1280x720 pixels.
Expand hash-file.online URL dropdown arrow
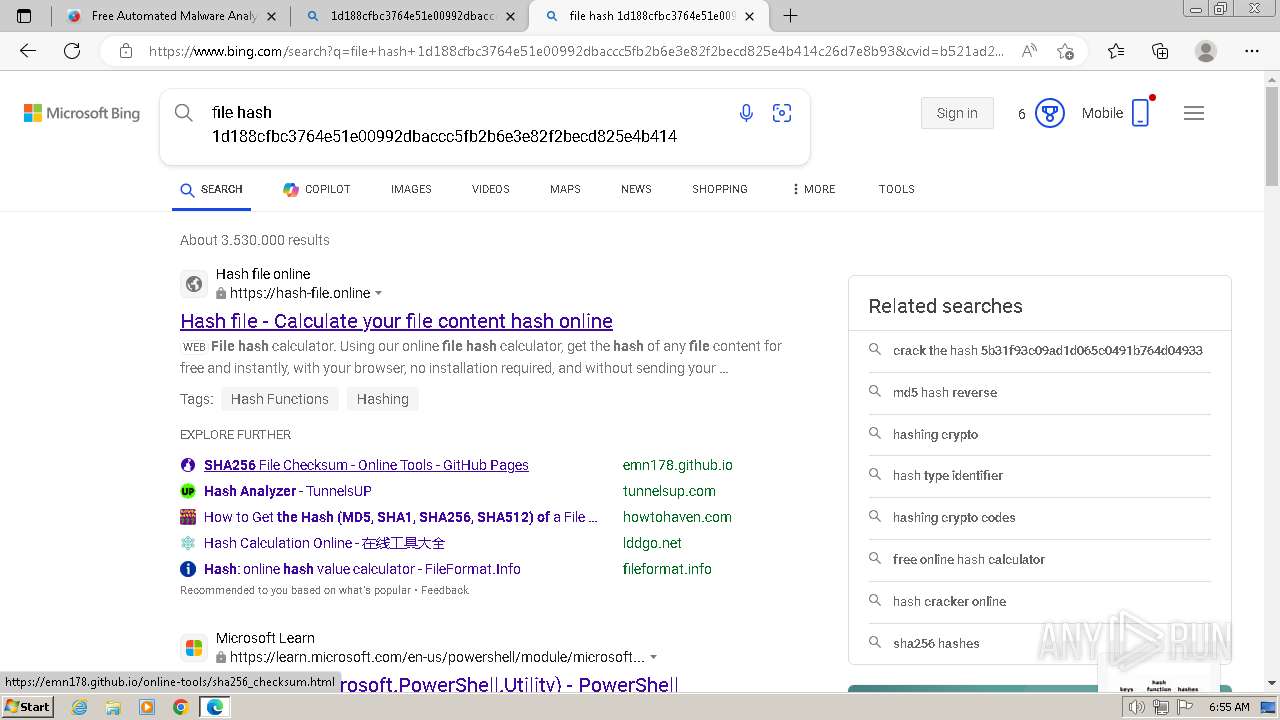379,293
